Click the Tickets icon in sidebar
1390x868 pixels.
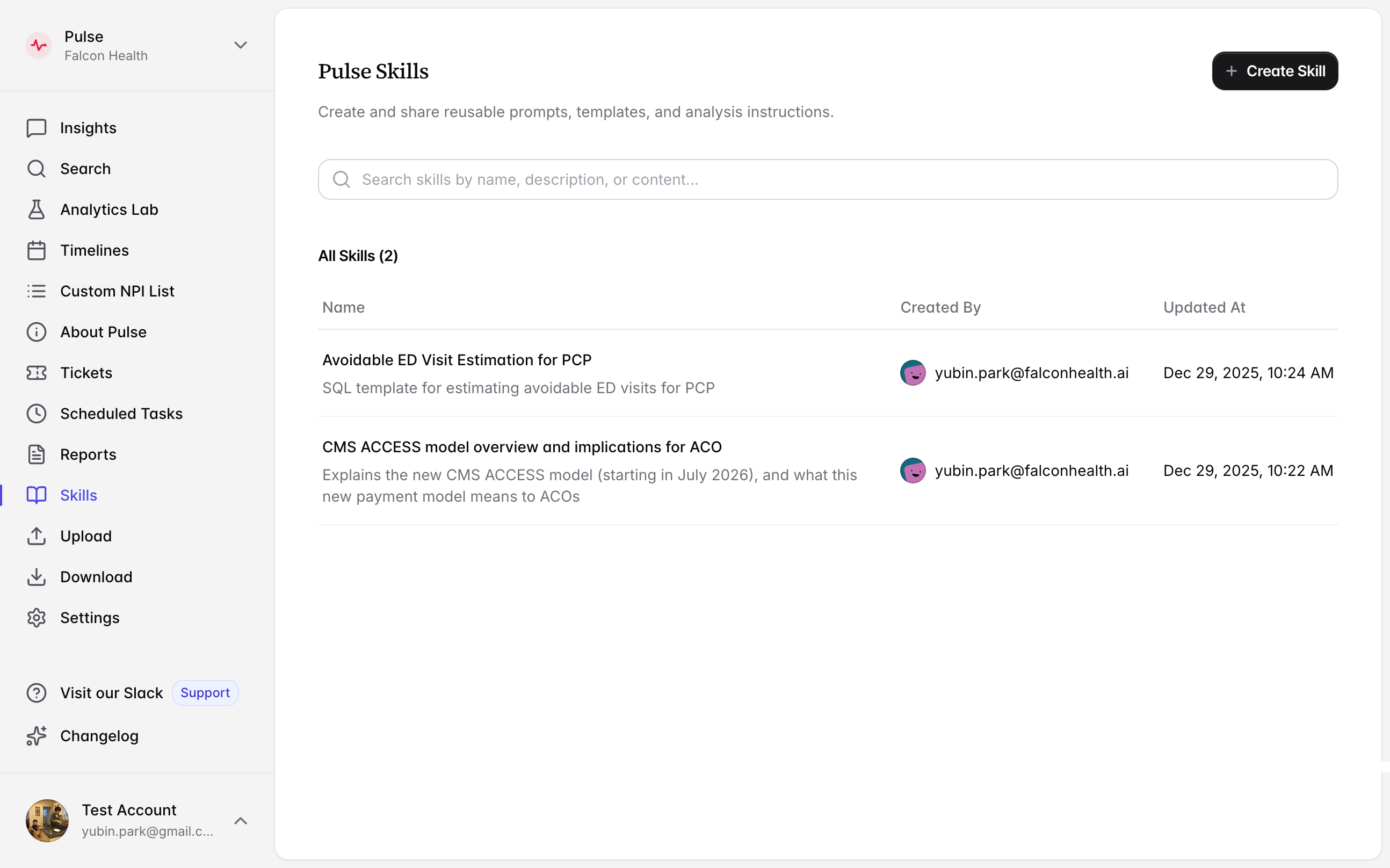point(36,373)
